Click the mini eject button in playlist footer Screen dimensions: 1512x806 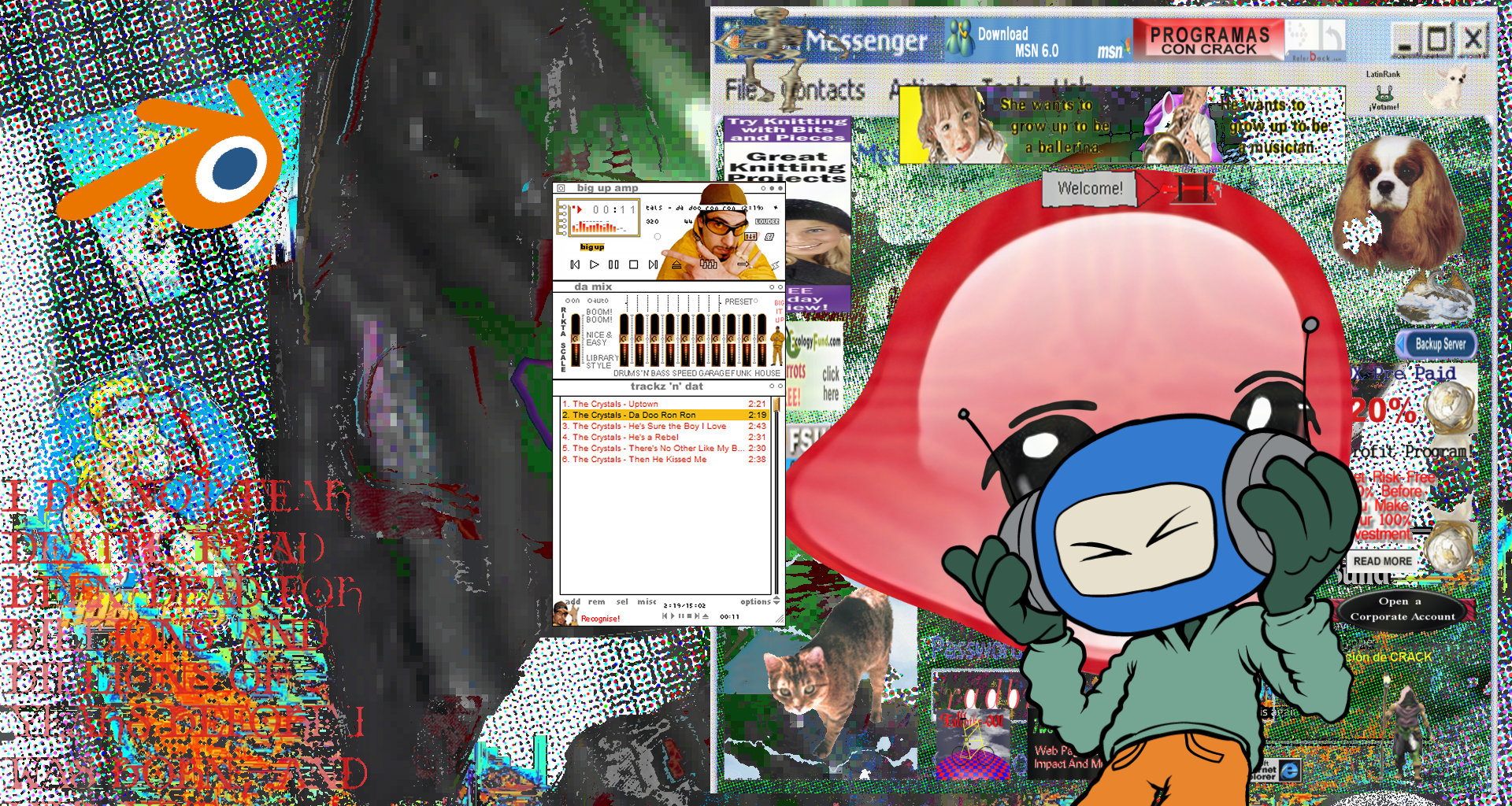tap(705, 616)
